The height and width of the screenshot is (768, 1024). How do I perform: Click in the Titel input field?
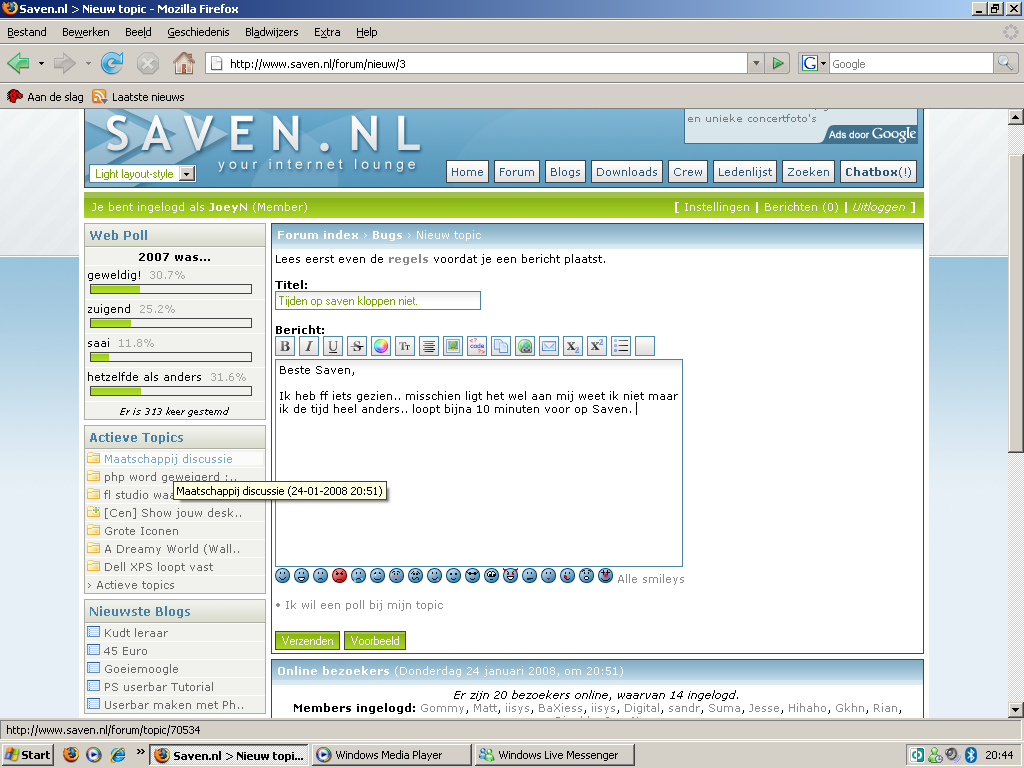(x=377, y=300)
